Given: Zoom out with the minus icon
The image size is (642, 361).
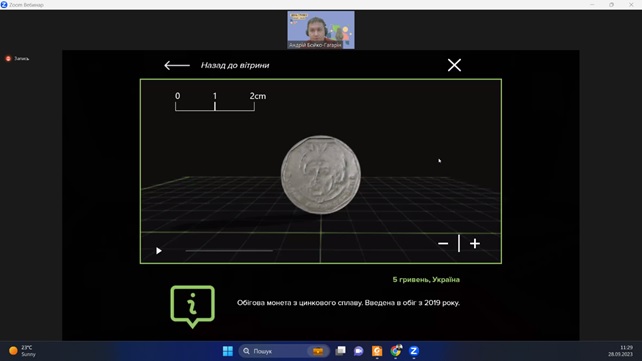Looking at the screenshot, I should [x=443, y=244].
